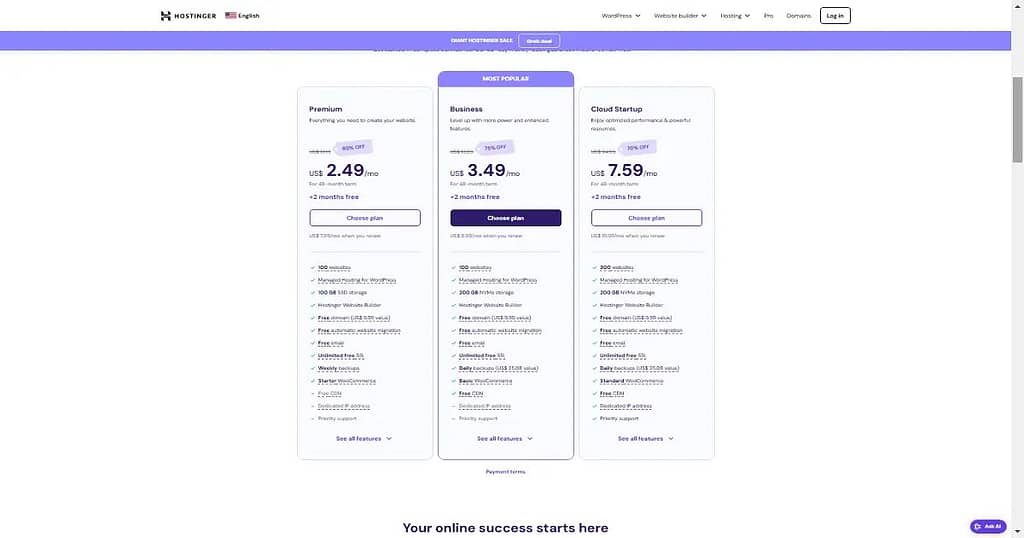Image resolution: width=1024 pixels, height=538 pixels.
Task: Click the Most Popular badge above Business
Action: click(505, 78)
